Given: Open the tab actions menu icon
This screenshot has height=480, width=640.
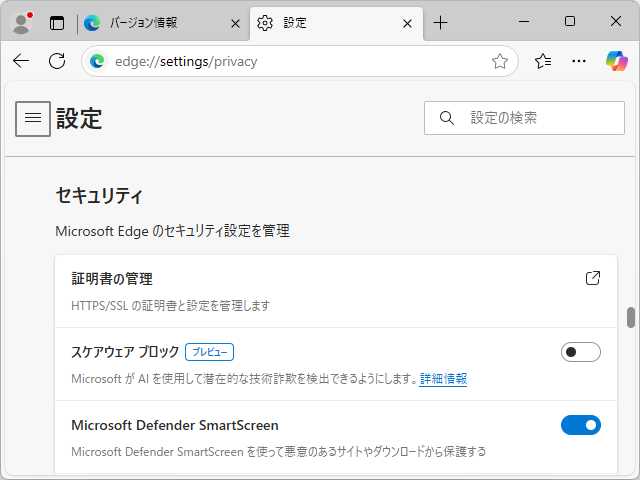Looking at the screenshot, I should click(57, 23).
